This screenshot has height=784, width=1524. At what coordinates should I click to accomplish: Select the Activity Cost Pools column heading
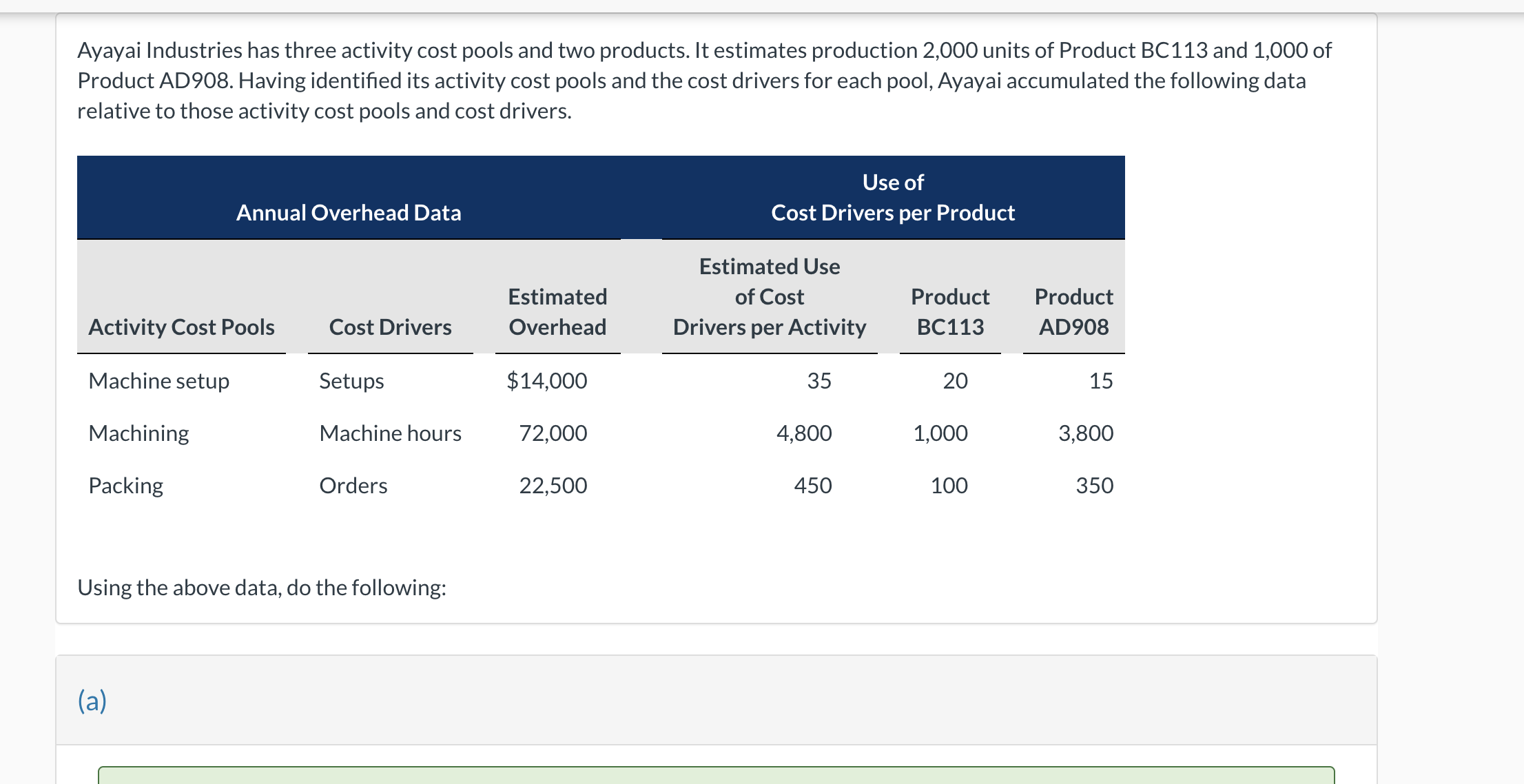182,327
